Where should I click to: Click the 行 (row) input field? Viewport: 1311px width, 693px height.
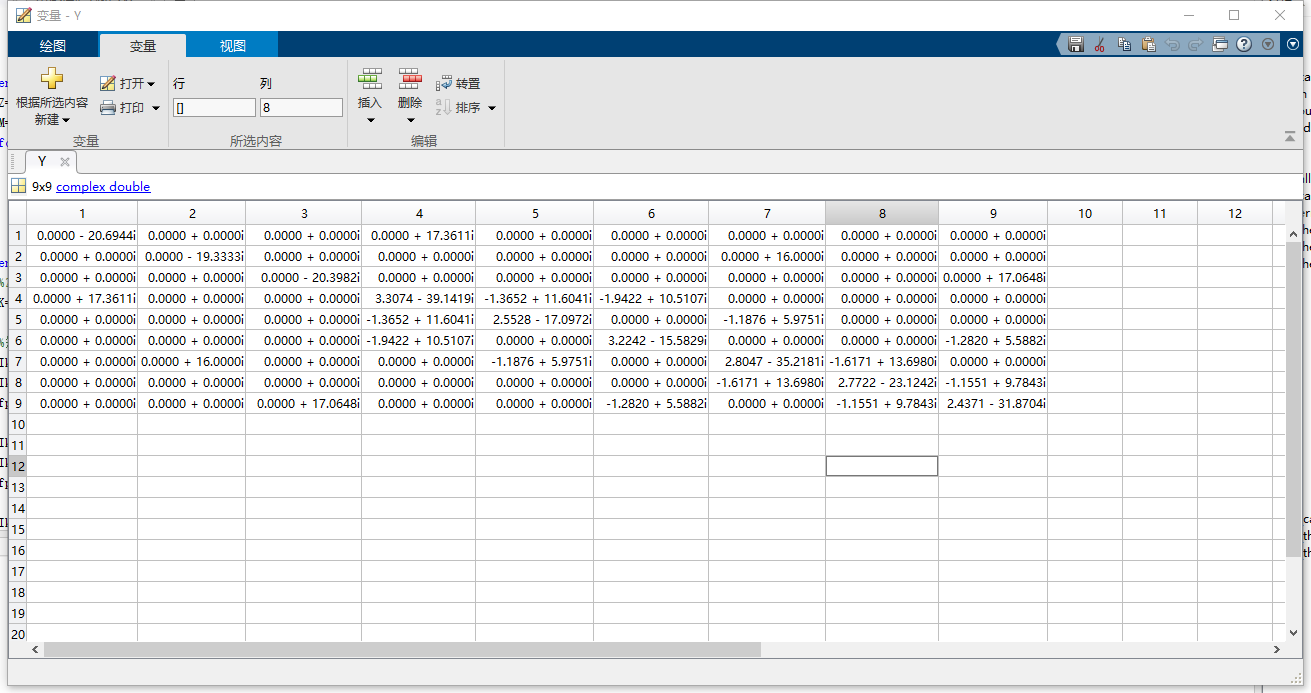tap(214, 107)
